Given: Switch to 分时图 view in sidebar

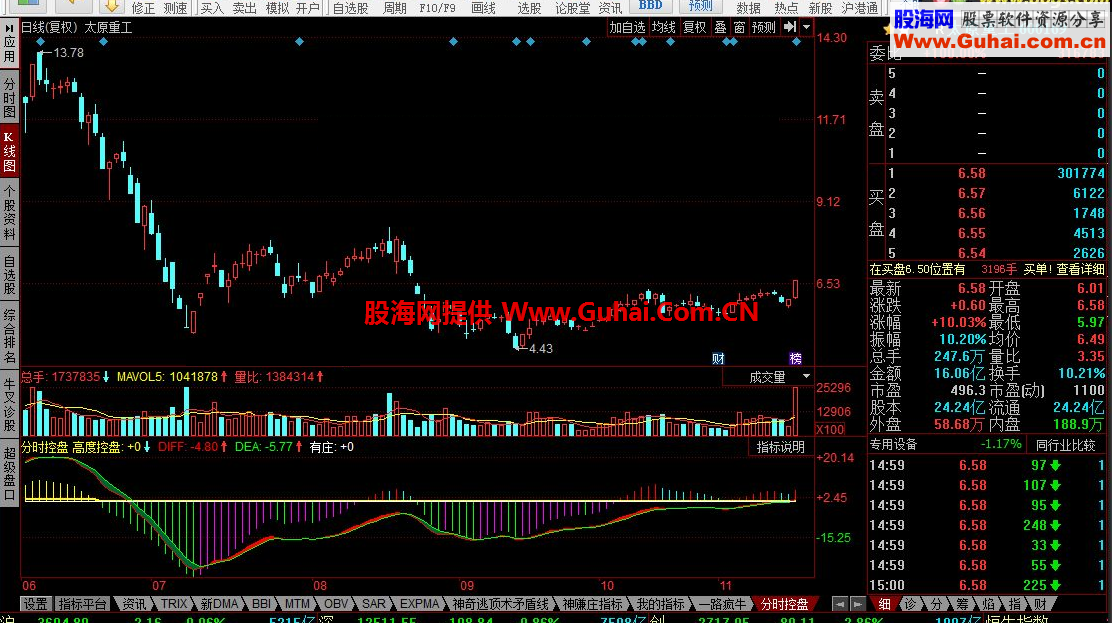Looking at the screenshot, I should (9, 97).
